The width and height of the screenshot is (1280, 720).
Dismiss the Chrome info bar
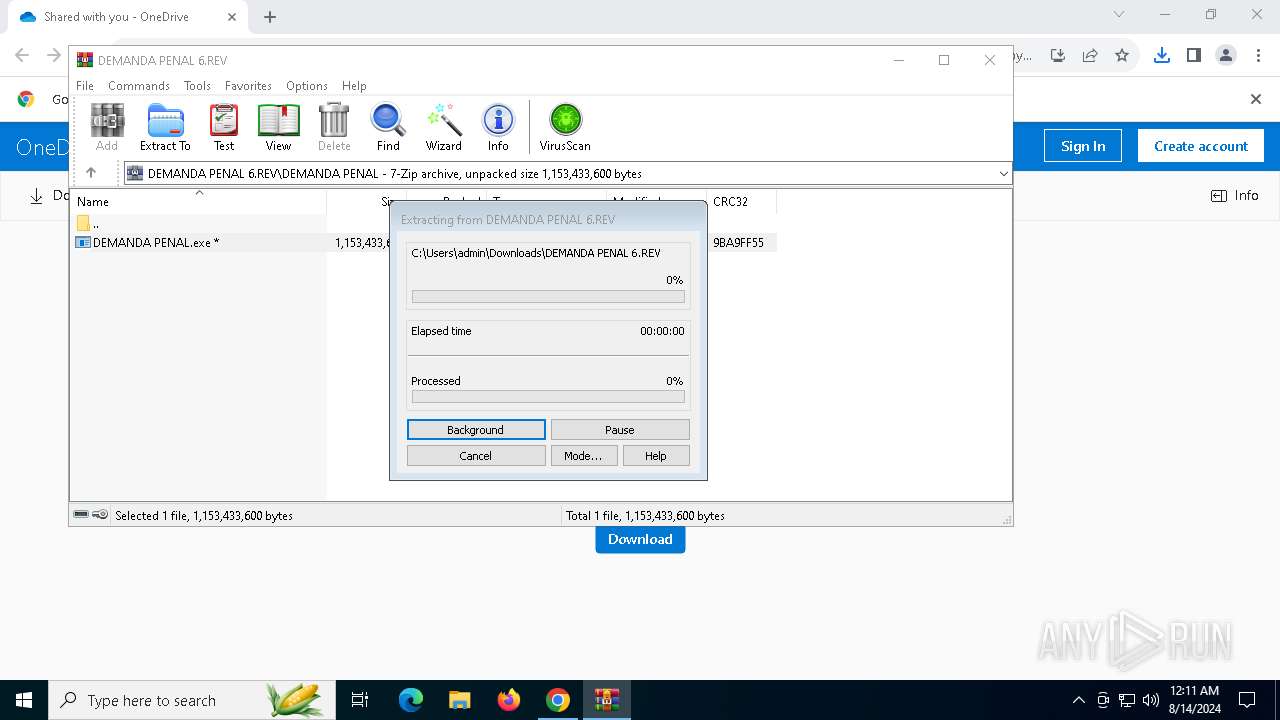tap(1256, 99)
